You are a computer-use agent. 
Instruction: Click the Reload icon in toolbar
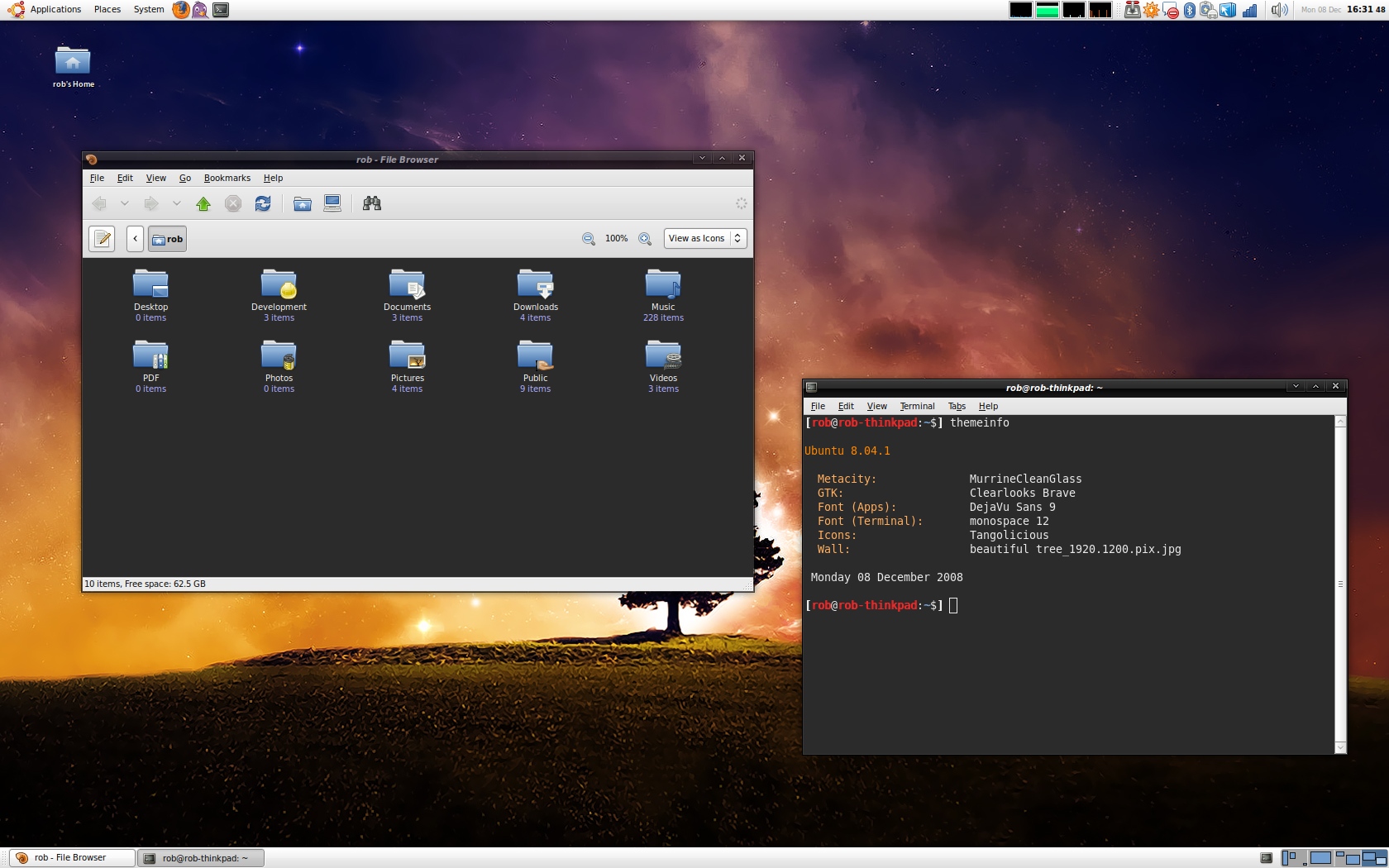pos(263,204)
